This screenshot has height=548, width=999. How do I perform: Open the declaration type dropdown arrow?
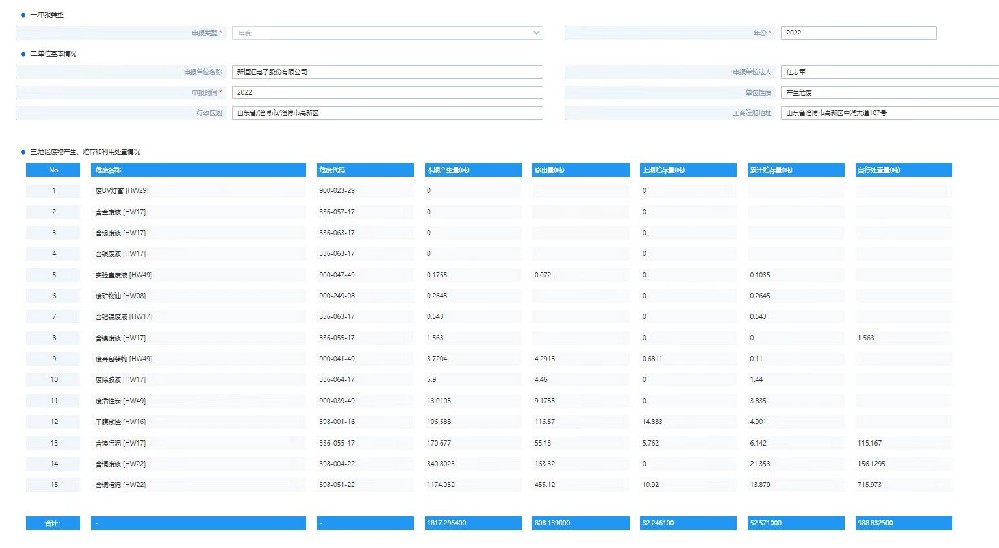click(x=536, y=33)
